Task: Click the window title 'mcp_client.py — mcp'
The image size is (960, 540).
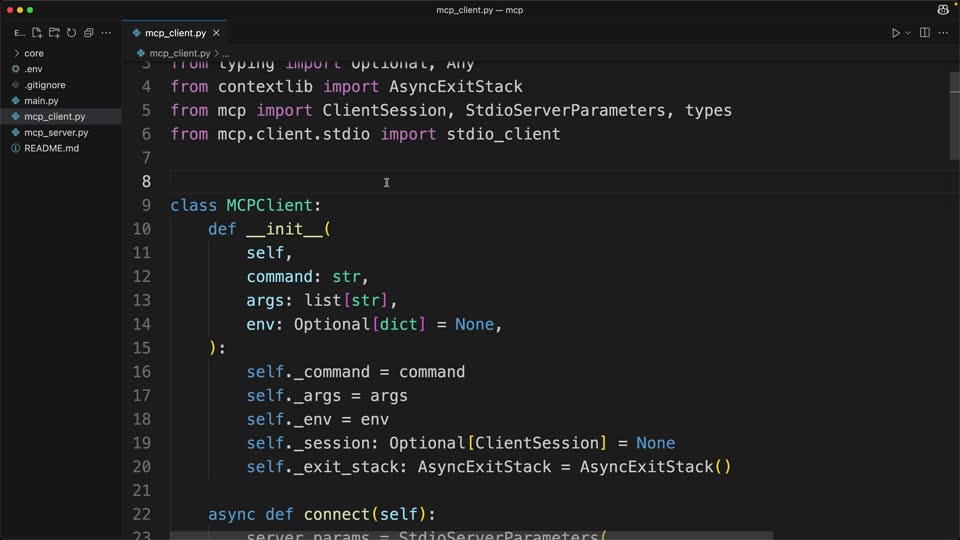Action: [x=479, y=10]
